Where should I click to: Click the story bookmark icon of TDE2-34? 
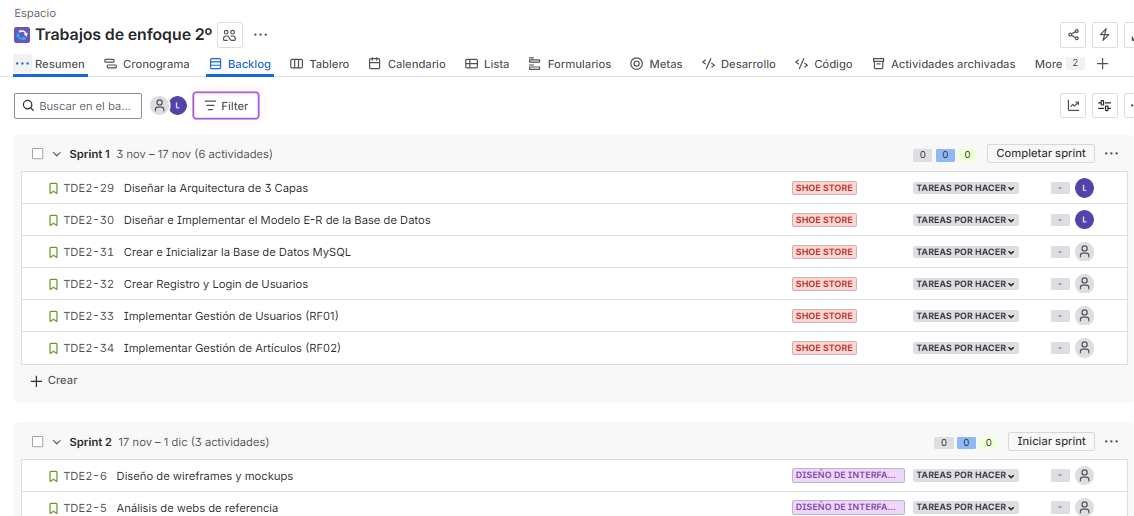54,348
